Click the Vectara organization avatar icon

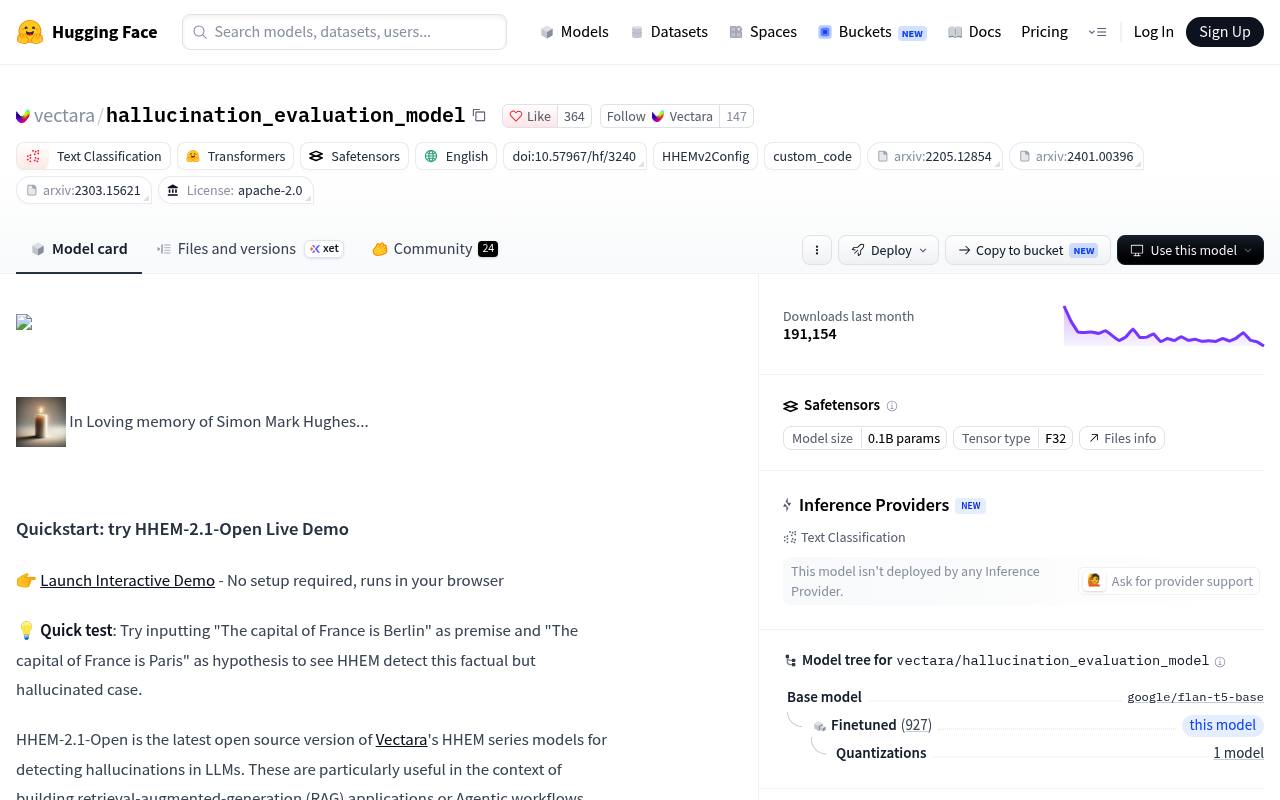pos(23,116)
